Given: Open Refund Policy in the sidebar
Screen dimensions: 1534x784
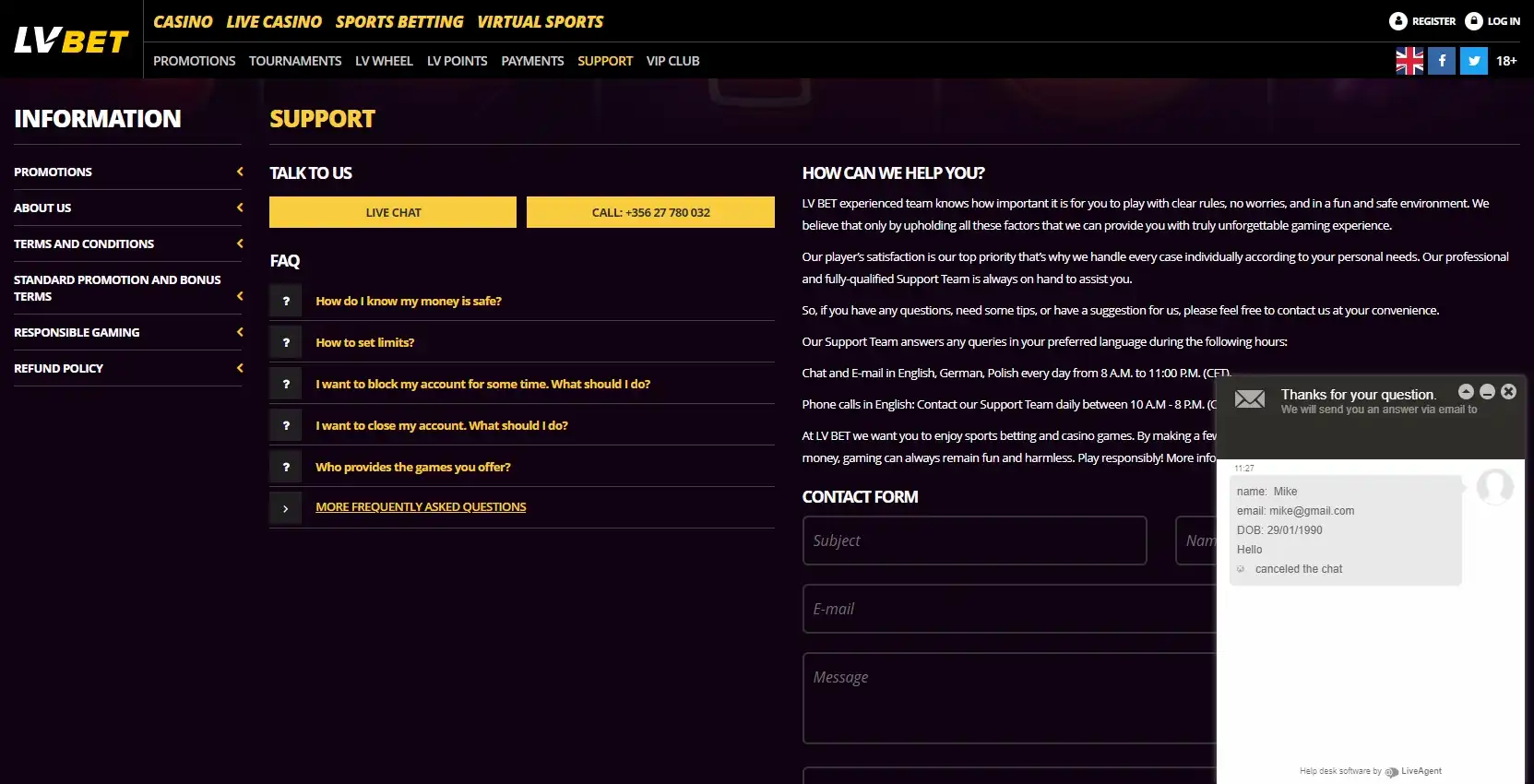Looking at the screenshot, I should click(x=58, y=368).
